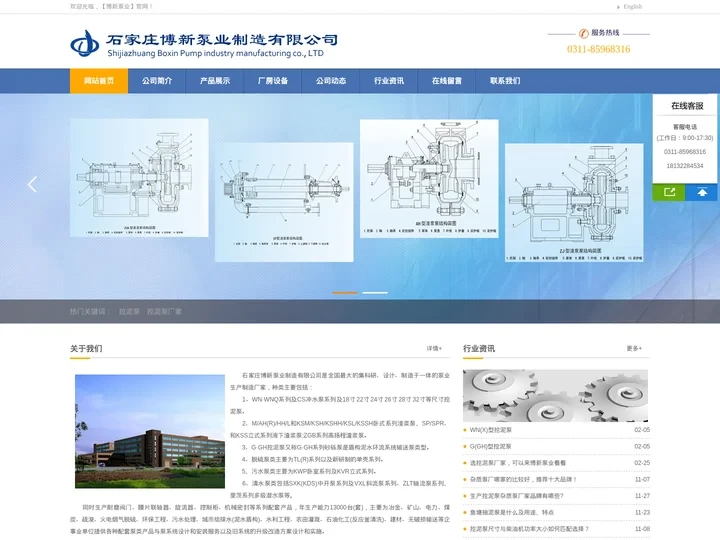Select the first orange carousel indicator
The image size is (720, 540).
tap(345, 292)
